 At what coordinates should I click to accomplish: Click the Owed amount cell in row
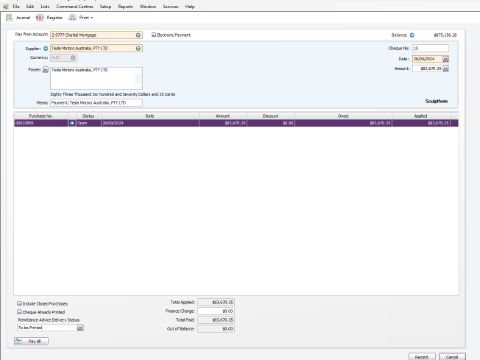[343, 123]
